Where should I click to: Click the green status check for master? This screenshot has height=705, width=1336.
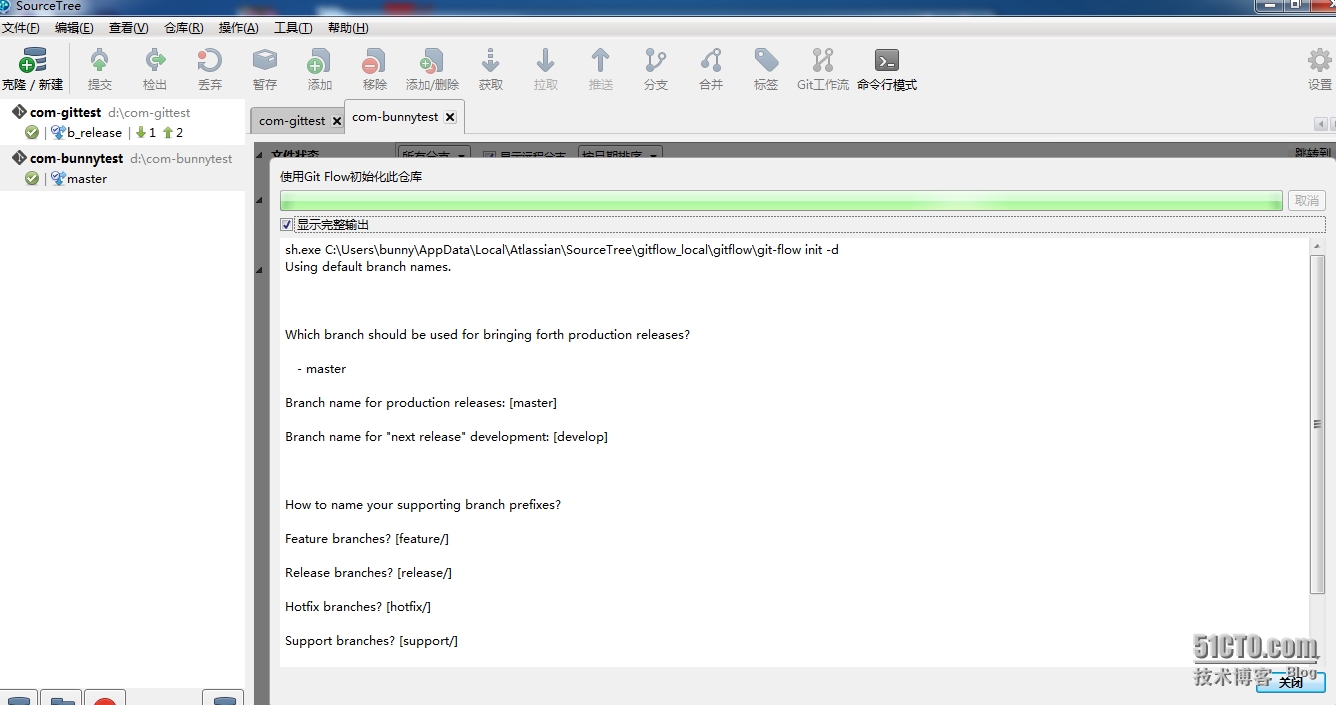(x=32, y=178)
